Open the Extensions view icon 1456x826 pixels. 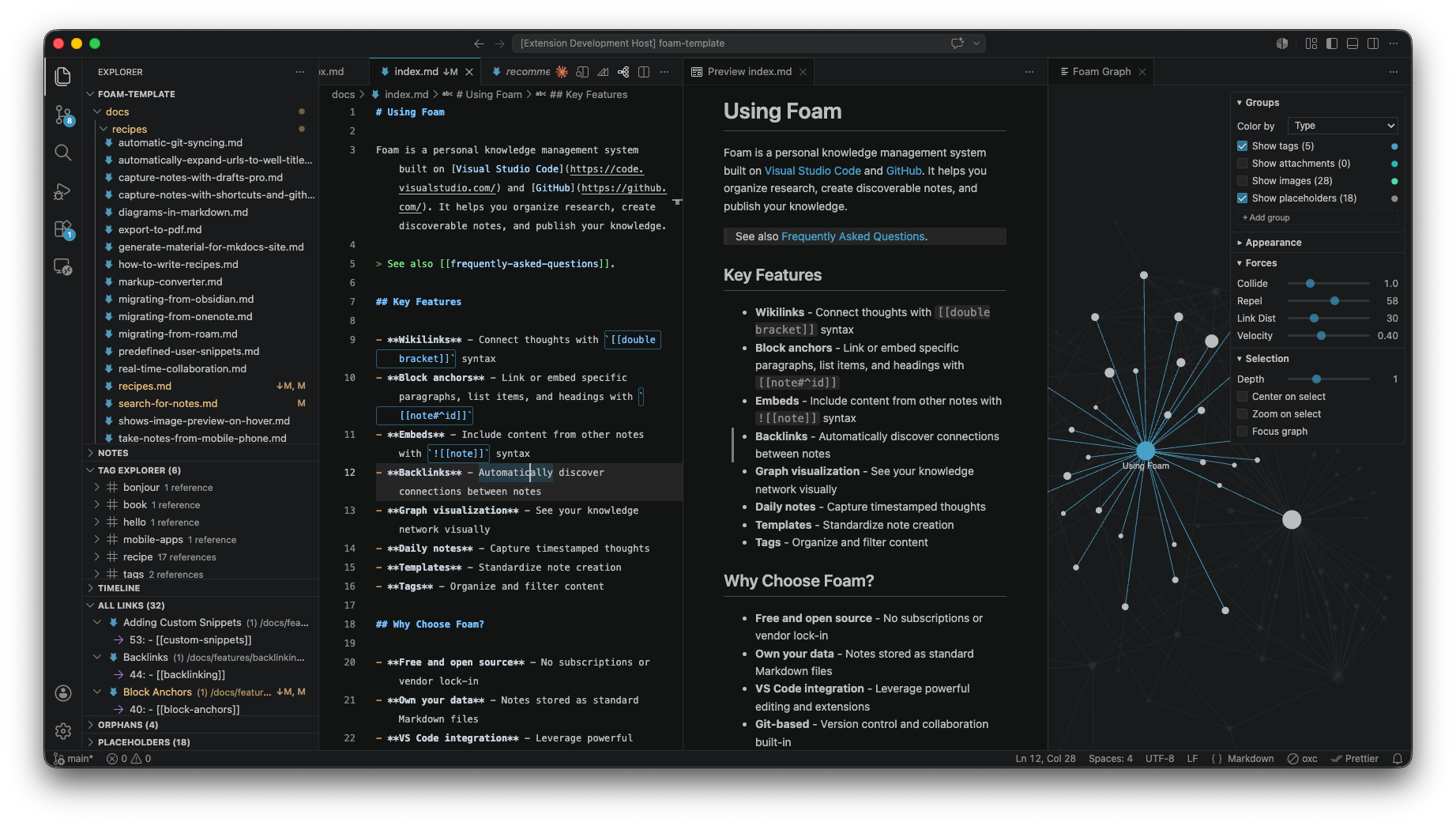(63, 229)
